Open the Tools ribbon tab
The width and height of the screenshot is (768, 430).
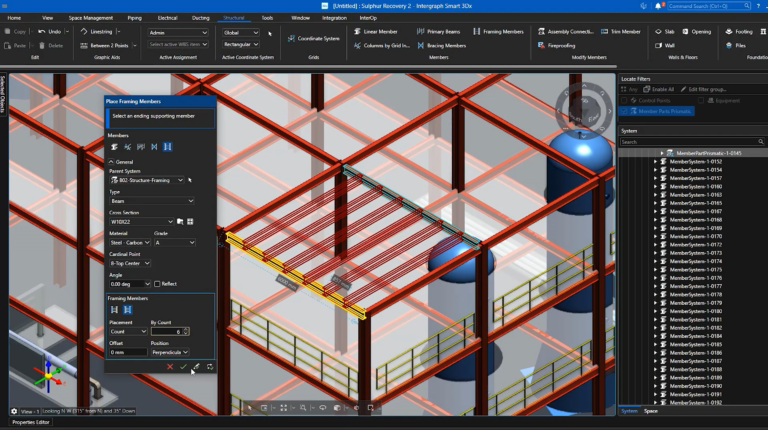point(267,18)
